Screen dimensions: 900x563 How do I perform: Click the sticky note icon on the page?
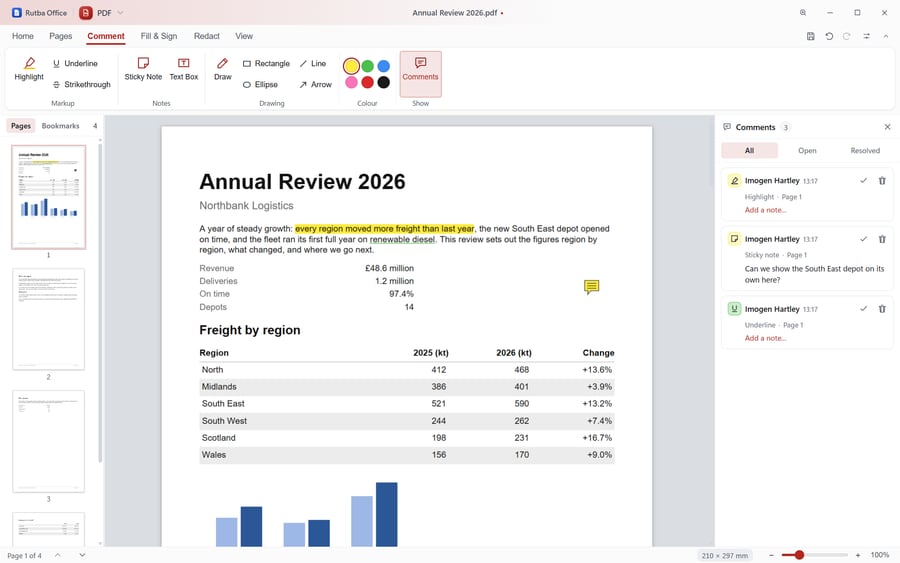591,287
